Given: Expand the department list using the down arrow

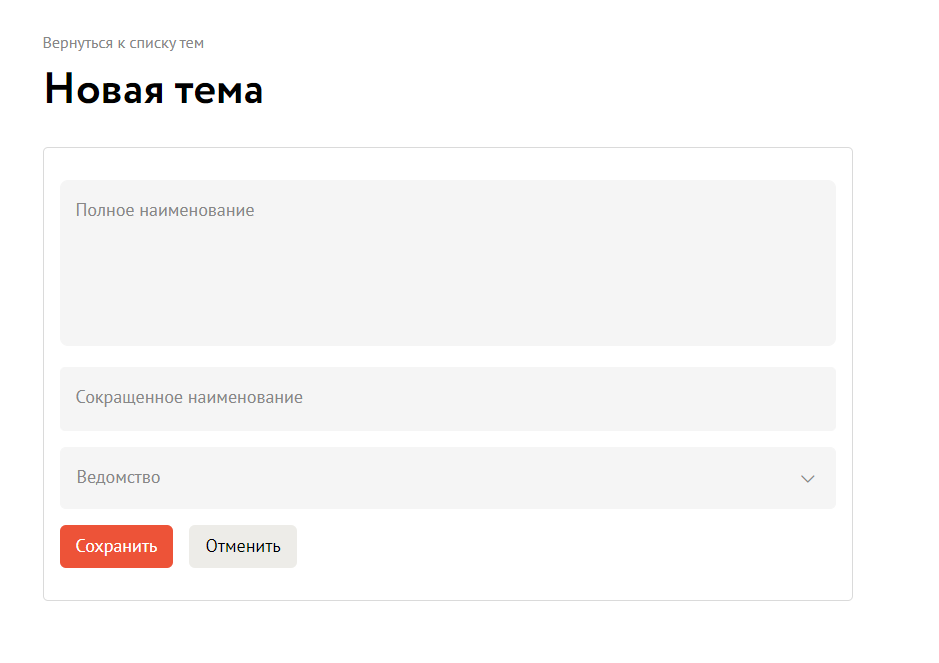Looking at the screenshot, I should [x=807, y=479].
